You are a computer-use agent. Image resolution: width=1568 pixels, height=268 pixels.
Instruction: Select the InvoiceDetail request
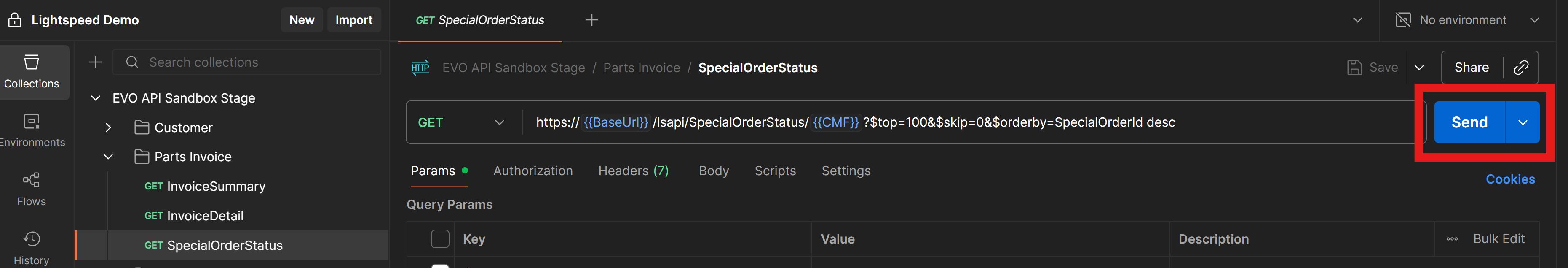[x=204, y=216]
